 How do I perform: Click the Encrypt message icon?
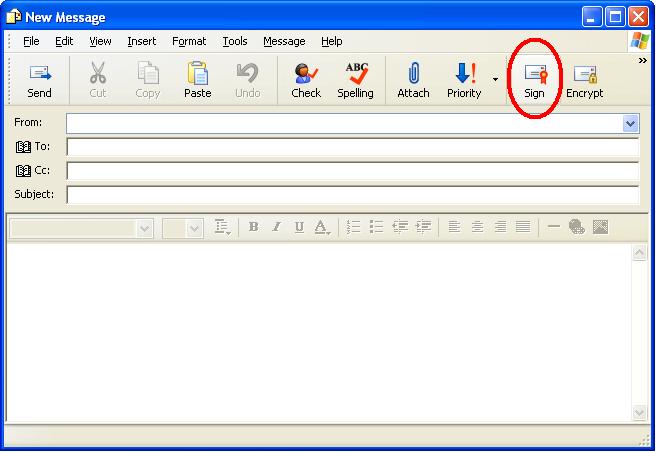coord(584,80)
